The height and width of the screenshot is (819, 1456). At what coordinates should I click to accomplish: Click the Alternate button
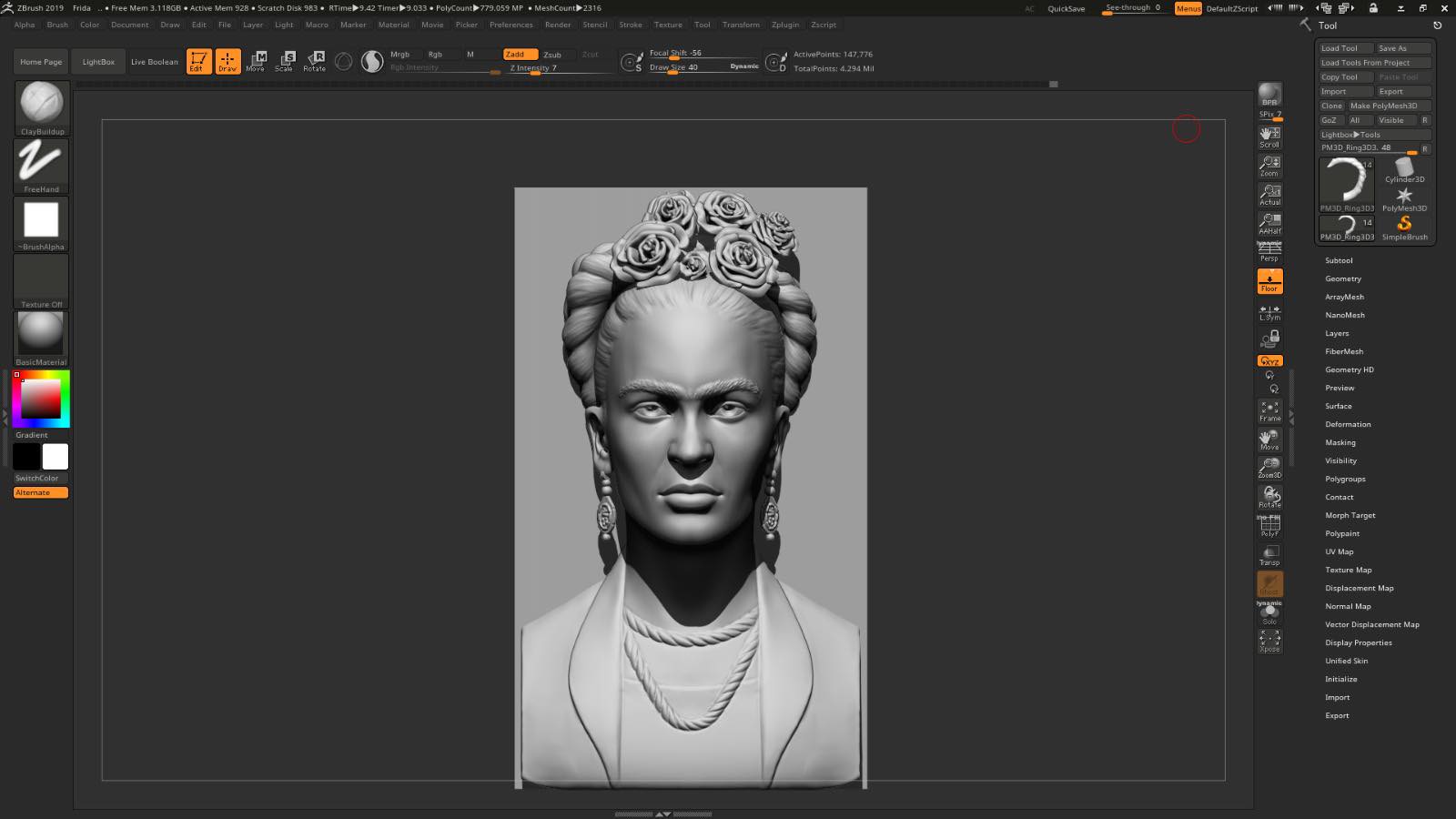pyautogui.click(x=41, y=492)
